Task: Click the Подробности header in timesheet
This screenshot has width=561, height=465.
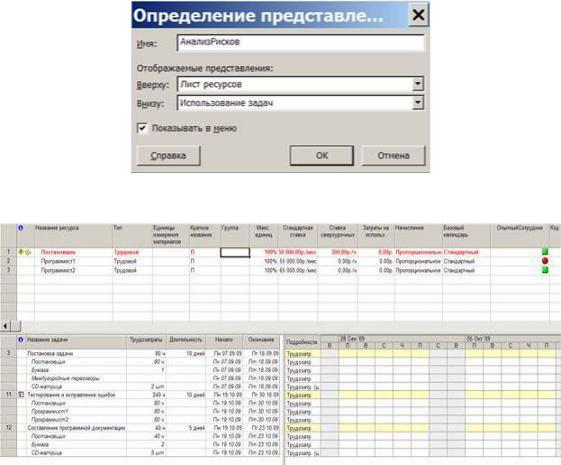Action: pyautogui.click(x=302, y=342)
